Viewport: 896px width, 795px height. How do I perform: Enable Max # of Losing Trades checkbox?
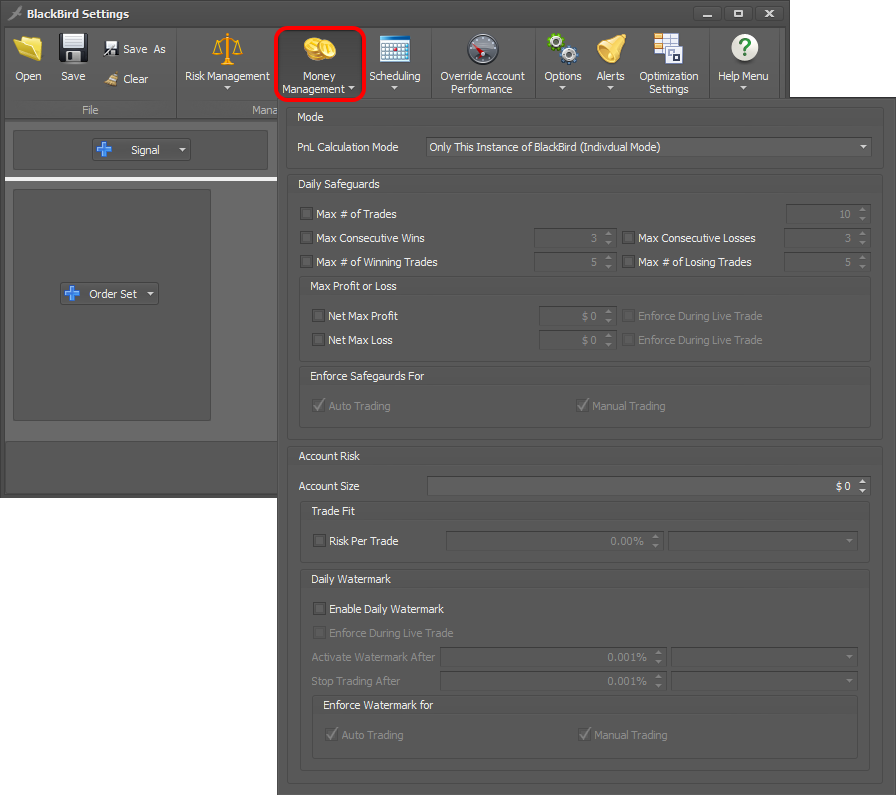coord(629,262)
